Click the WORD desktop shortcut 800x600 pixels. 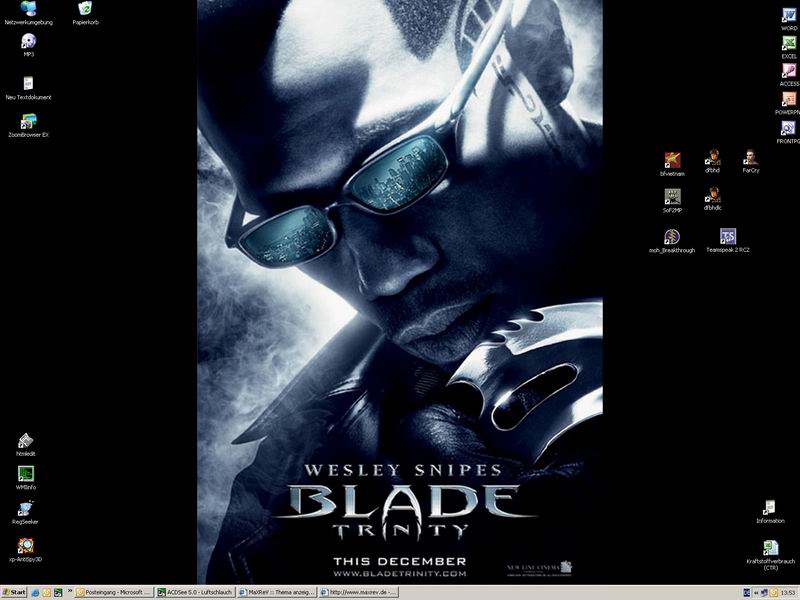tap(789, 15)
